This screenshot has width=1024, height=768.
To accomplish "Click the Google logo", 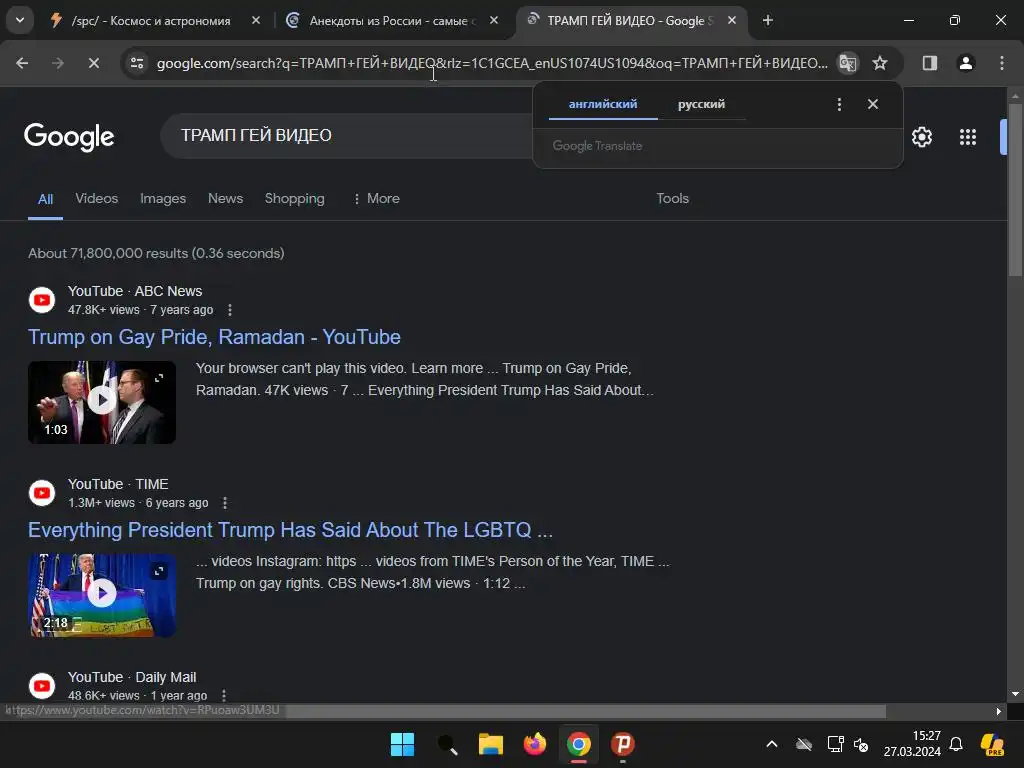I will [x=69, y=136].
